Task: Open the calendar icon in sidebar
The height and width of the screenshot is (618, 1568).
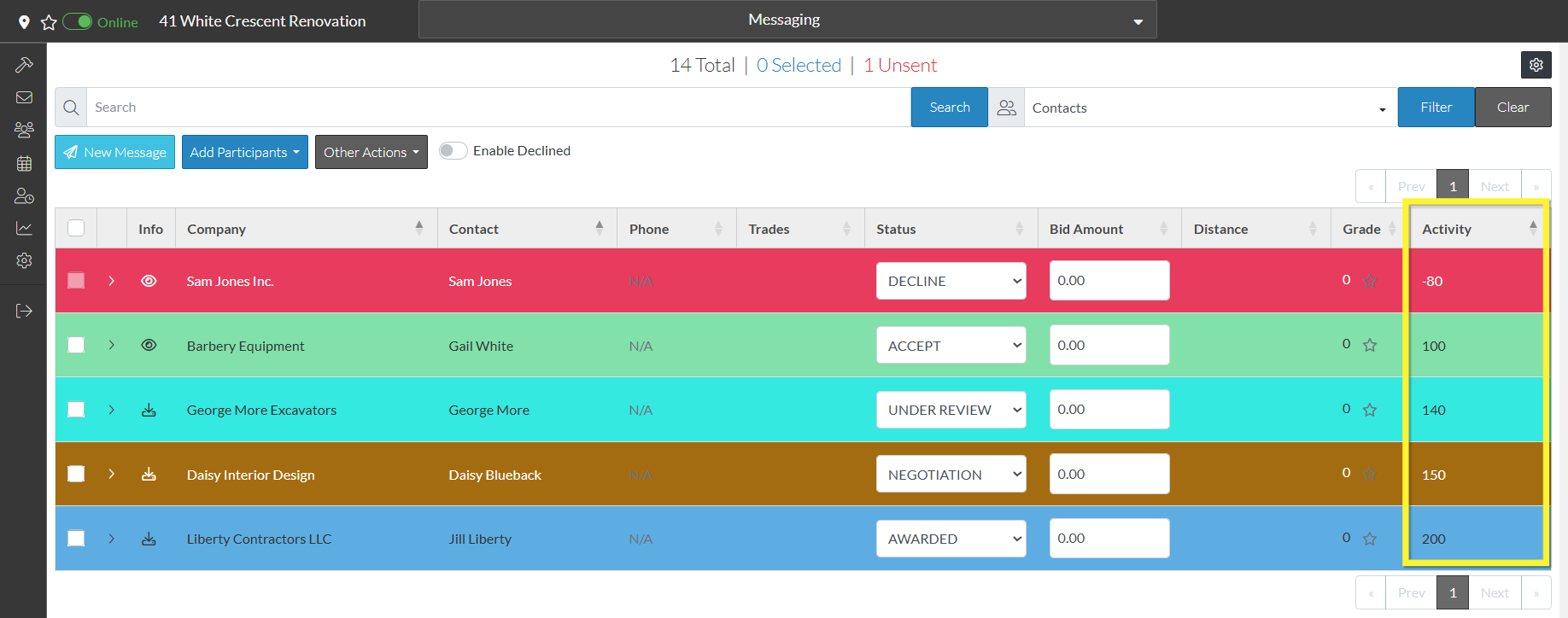Action: click(24, 163)
